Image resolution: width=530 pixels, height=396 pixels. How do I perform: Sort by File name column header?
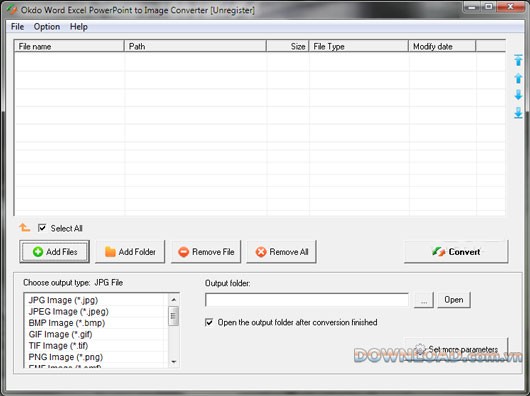coord(69,46)
